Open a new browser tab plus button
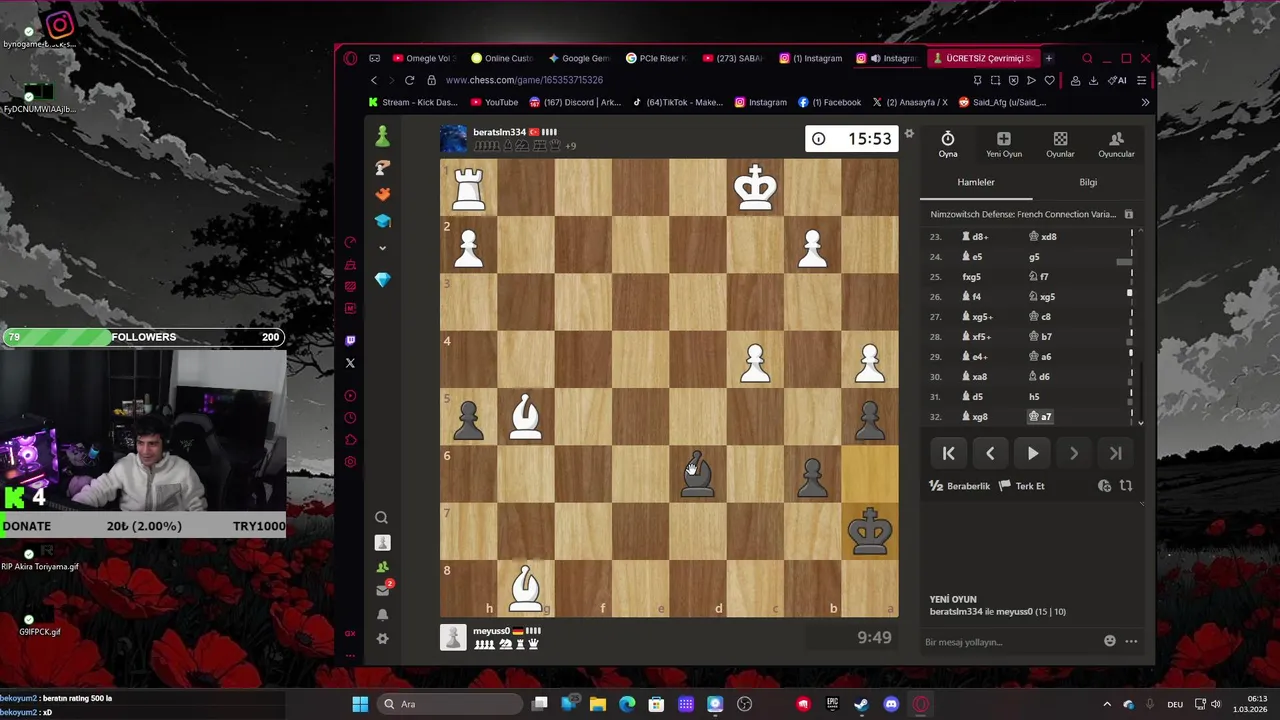This screenshot has height=720, width=1280. tap(1048, 58)
